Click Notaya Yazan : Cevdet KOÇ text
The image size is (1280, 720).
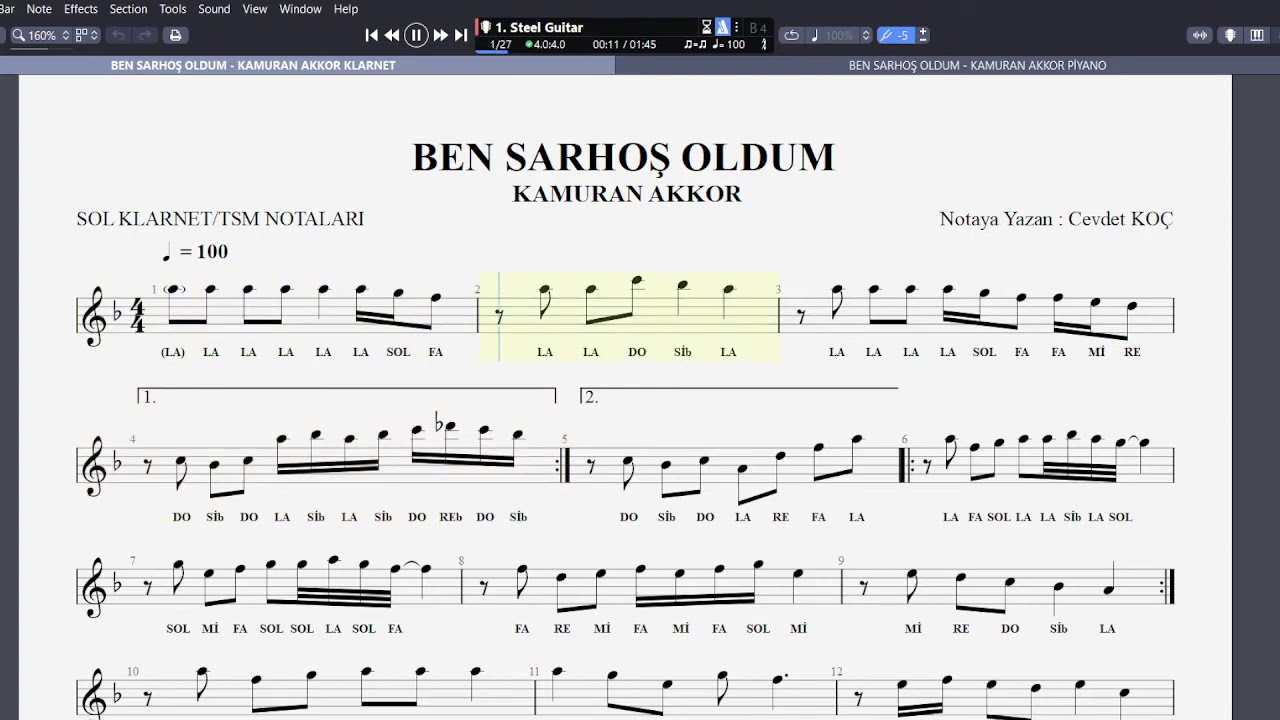click(x=1056, y=219)
